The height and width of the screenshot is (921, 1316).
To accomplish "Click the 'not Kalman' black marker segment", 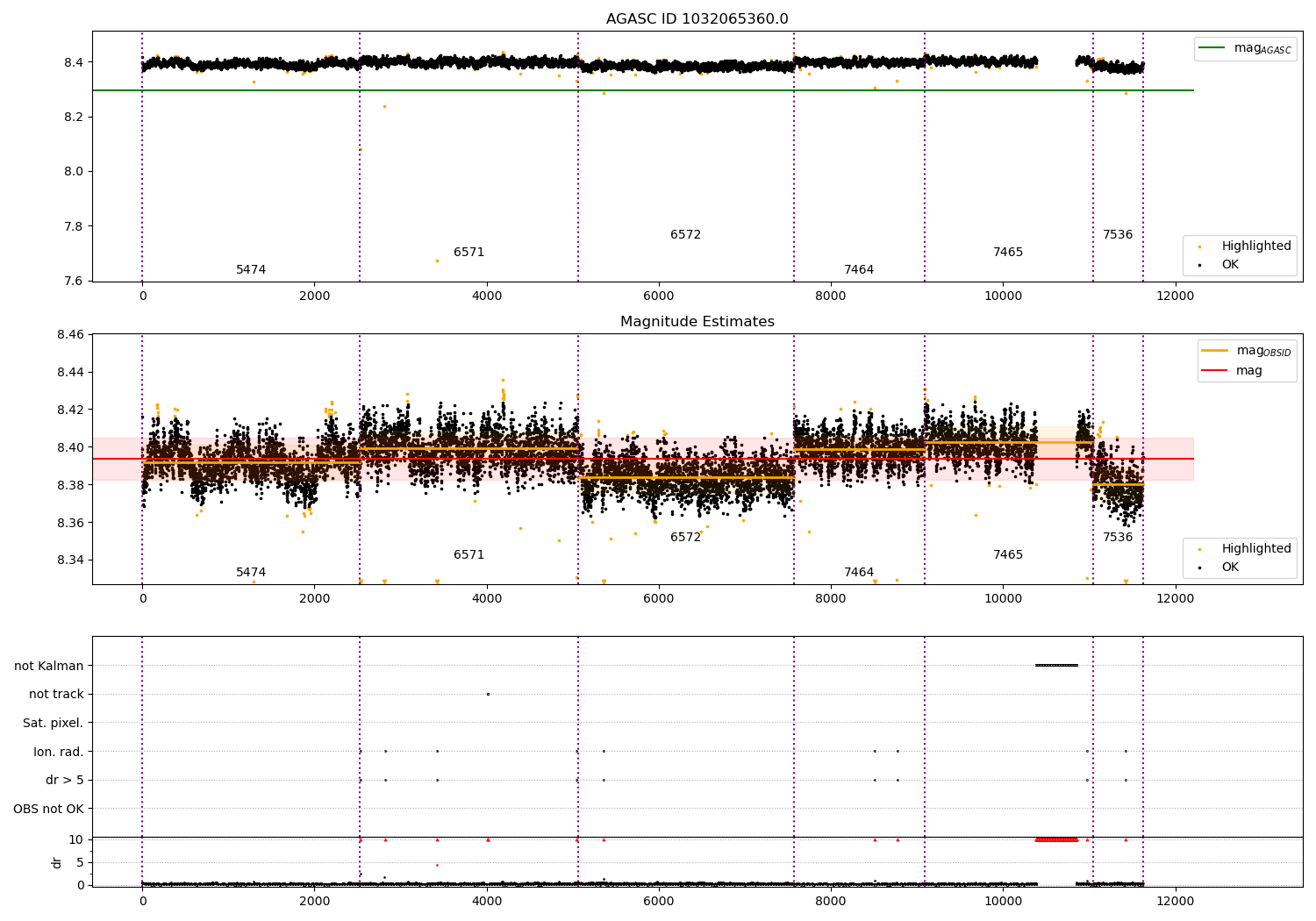I will pyautogui.click(x=1056, y=665).
